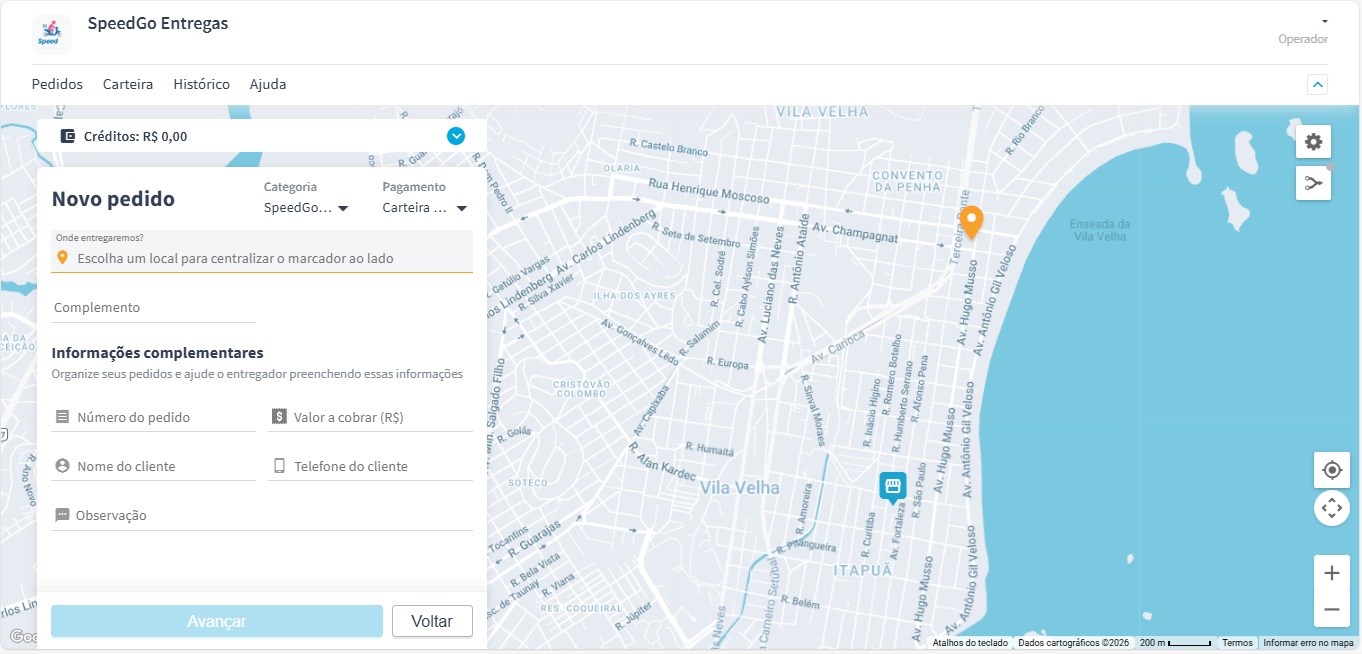1362x654 pixels.
Task: Click the Voltar button
Action: (x=432, y=621)
